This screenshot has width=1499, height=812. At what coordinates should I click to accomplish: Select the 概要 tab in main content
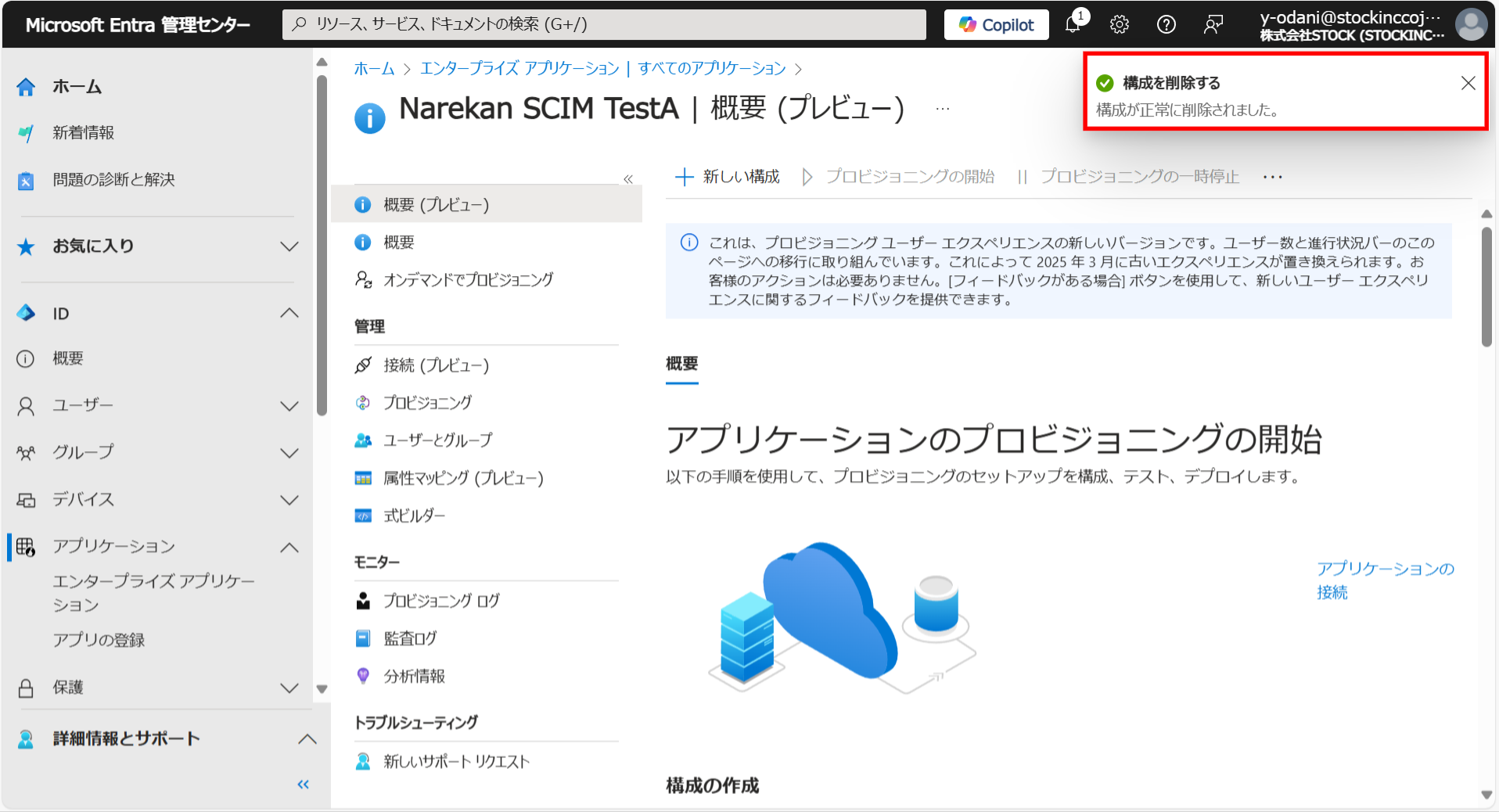681,364
